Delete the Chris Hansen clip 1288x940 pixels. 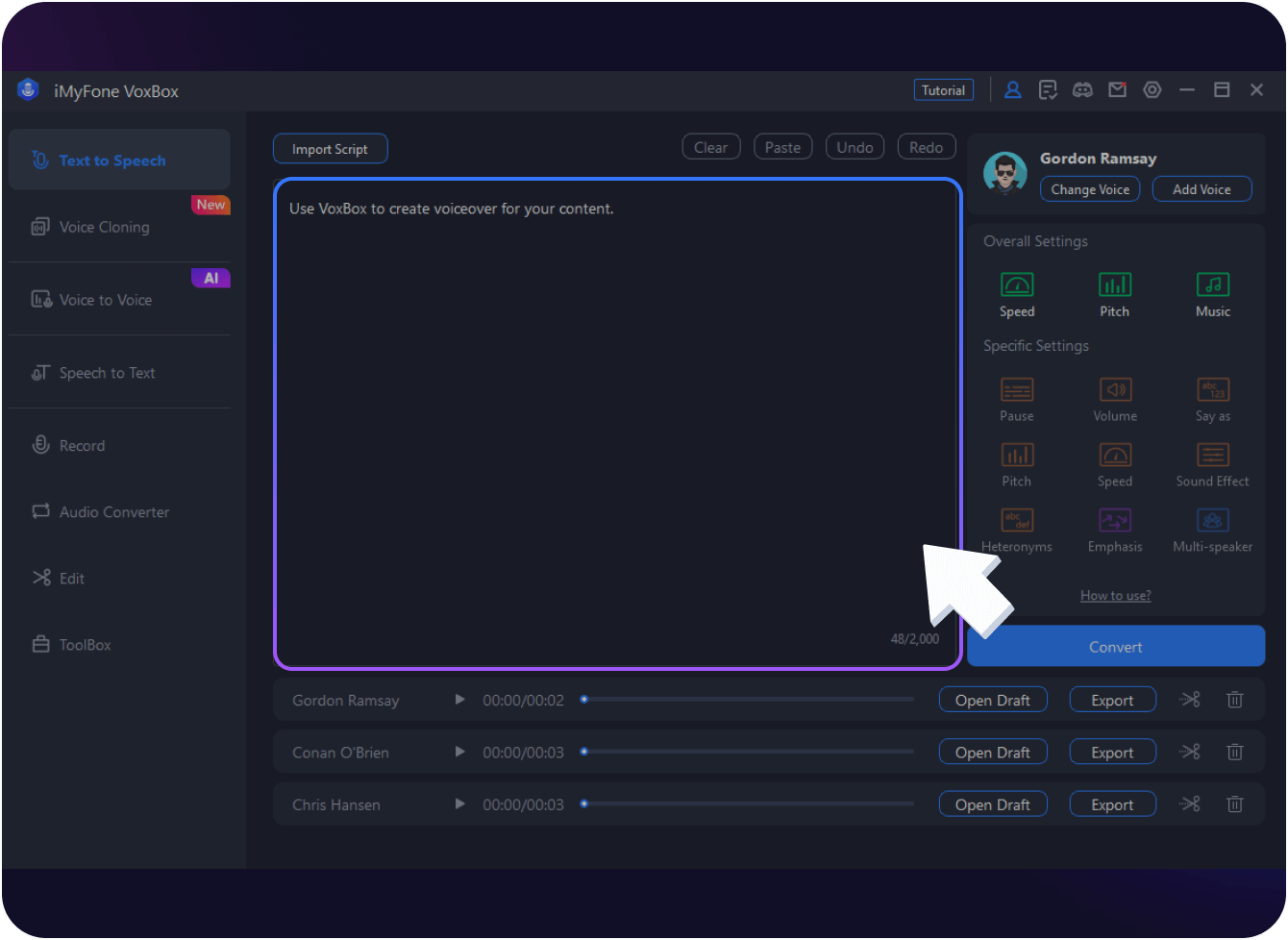click(x=1235, y=804)
